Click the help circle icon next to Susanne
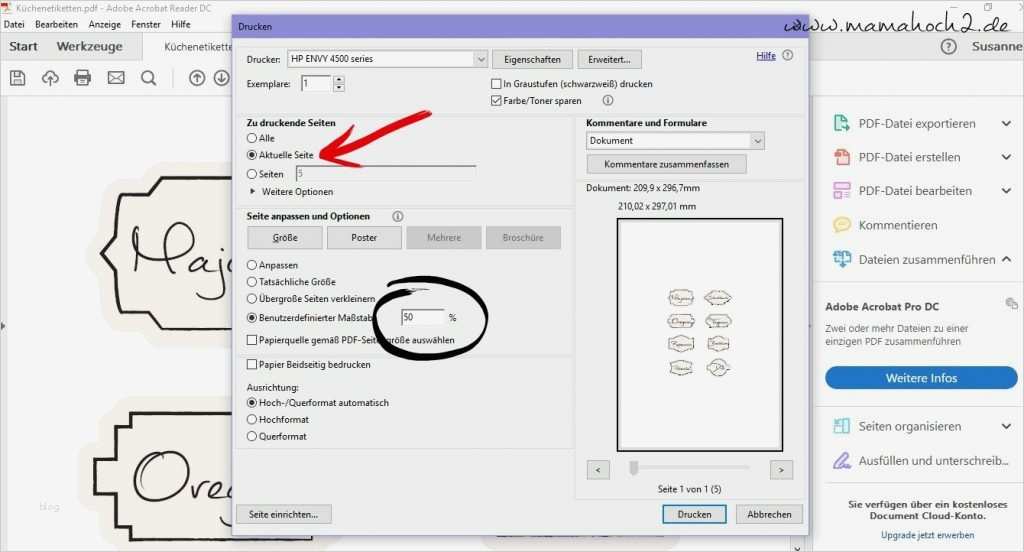Screen dimensions: 1024x552 [x=948, y=46]
